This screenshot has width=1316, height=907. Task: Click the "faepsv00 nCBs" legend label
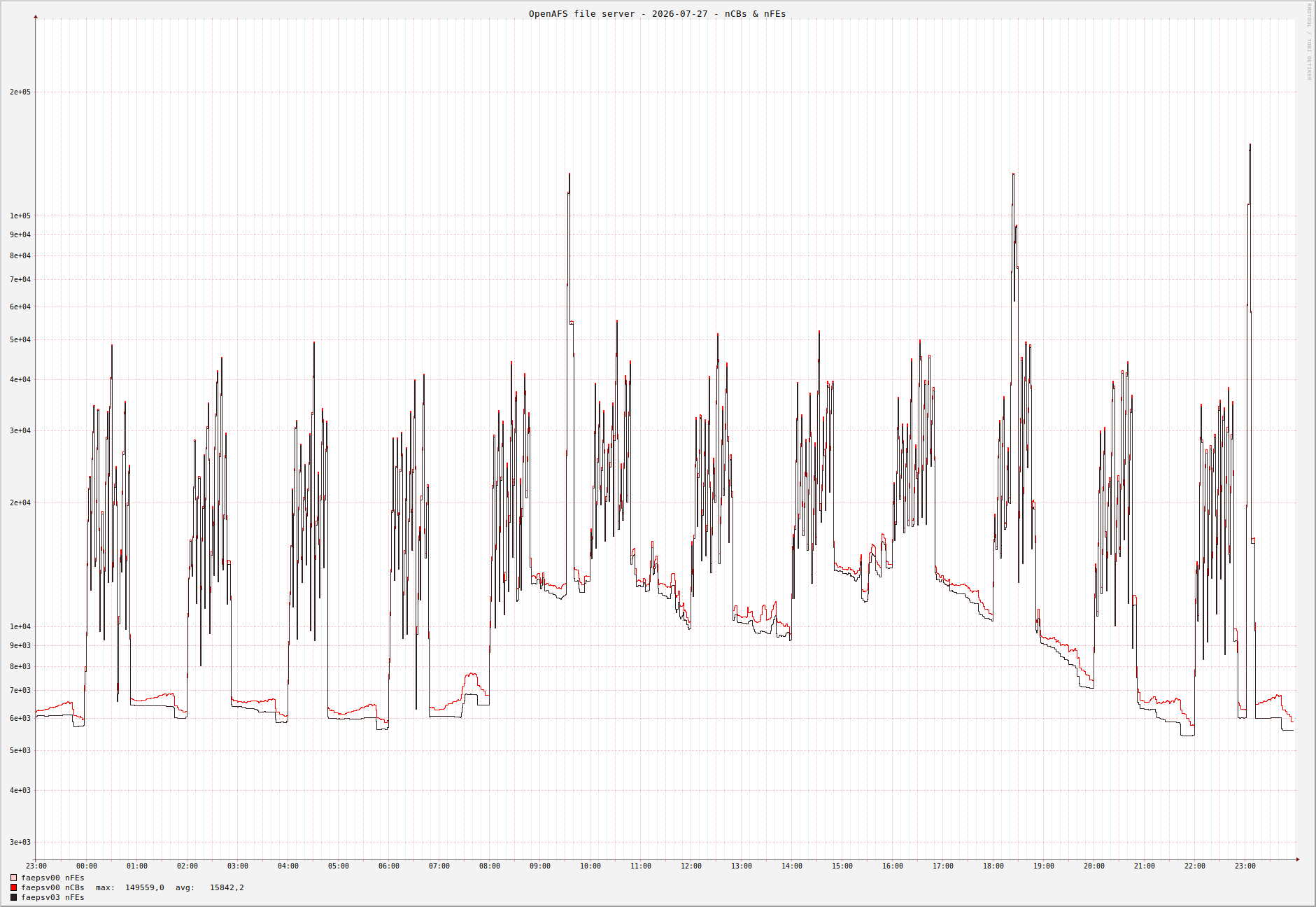[x=52, y=887]
